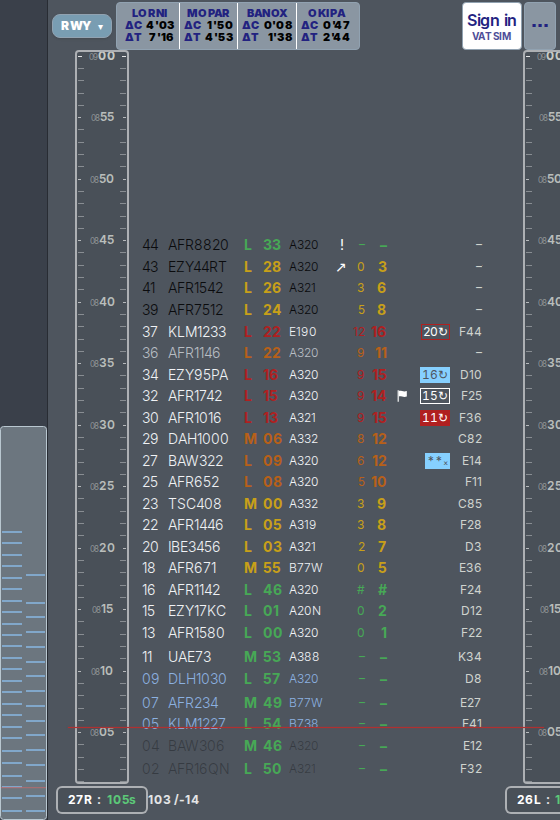The height and width of the screenshot is (820, 560).
Task: Click the 0845 mark on the 27R timeline
Action: (x=102, y=240)
